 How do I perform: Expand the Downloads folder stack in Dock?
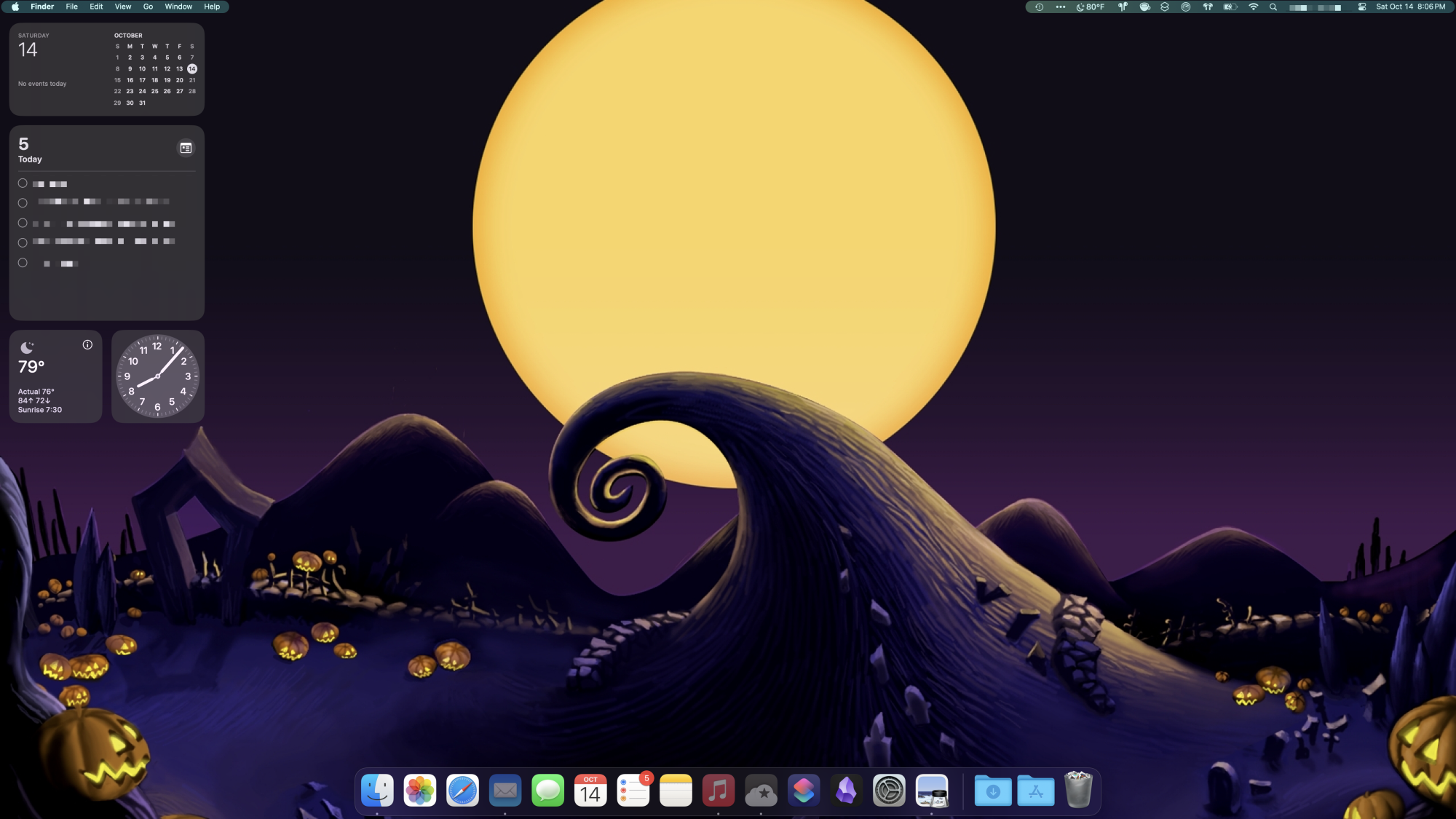click(x=993, y=790)
